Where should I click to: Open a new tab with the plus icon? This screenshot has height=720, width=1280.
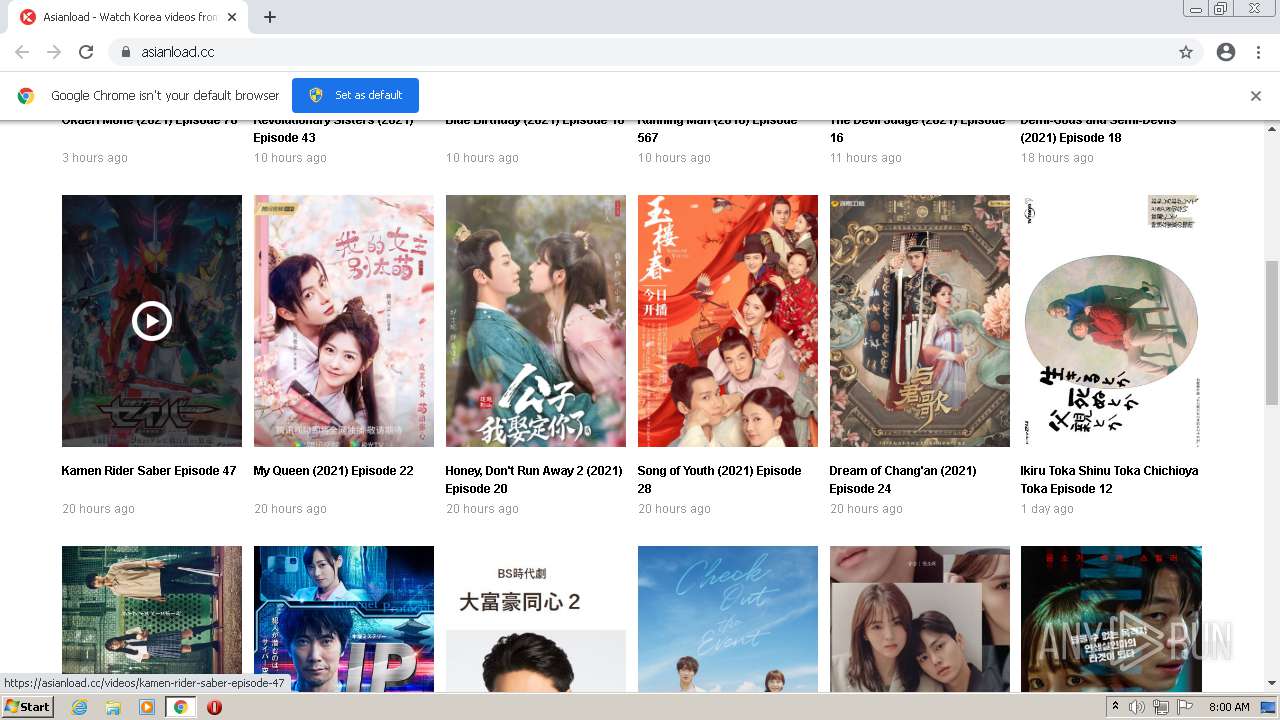(x=270, y=17)
